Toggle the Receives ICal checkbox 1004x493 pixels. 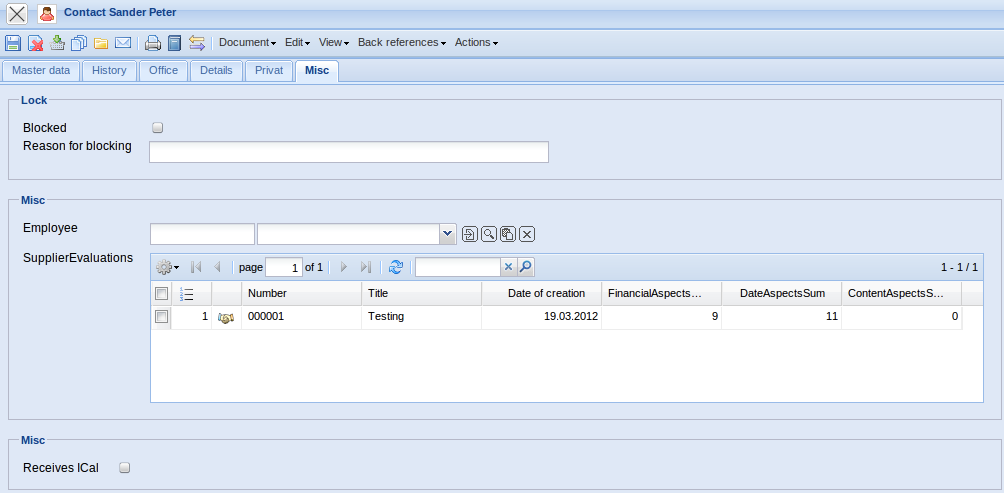(x=125, y=467)
